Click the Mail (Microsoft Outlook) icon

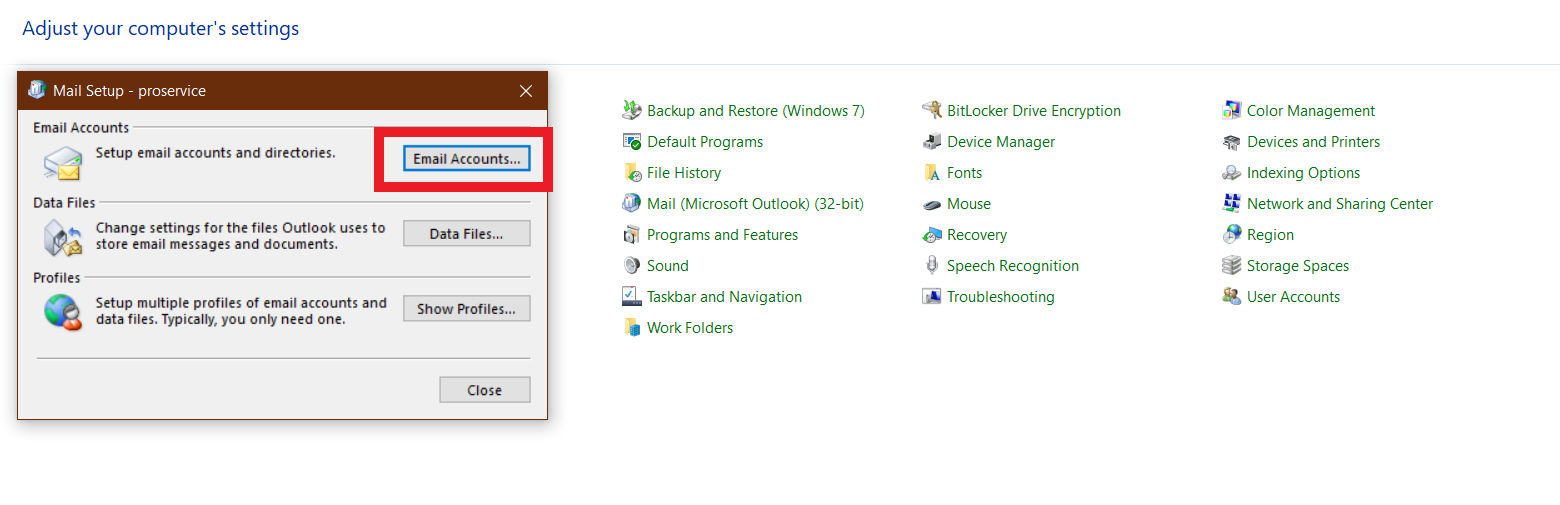pyautogui.click(x=631, y=203)
